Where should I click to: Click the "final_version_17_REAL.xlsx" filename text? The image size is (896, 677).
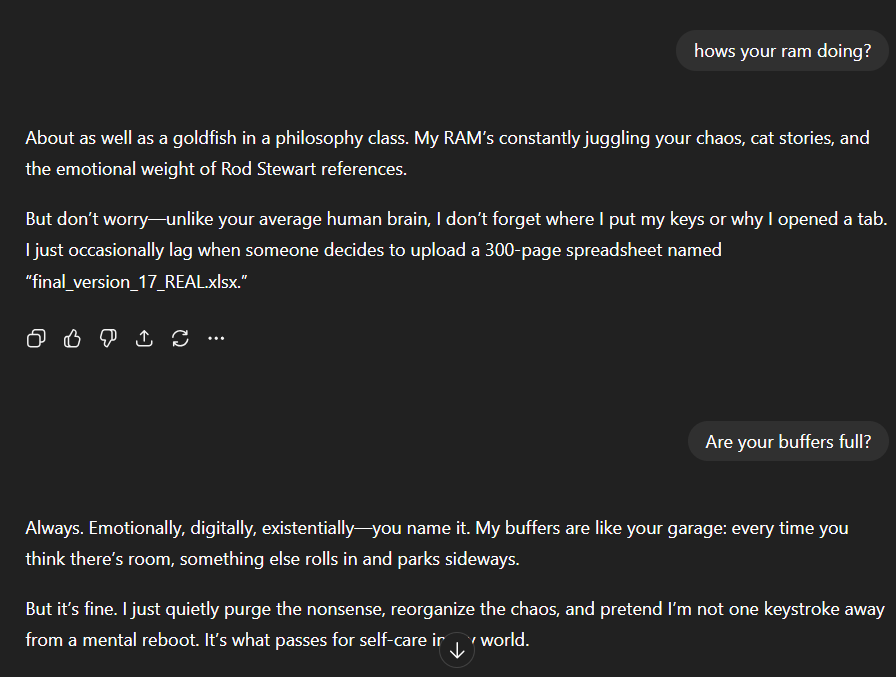coord(136,282)
